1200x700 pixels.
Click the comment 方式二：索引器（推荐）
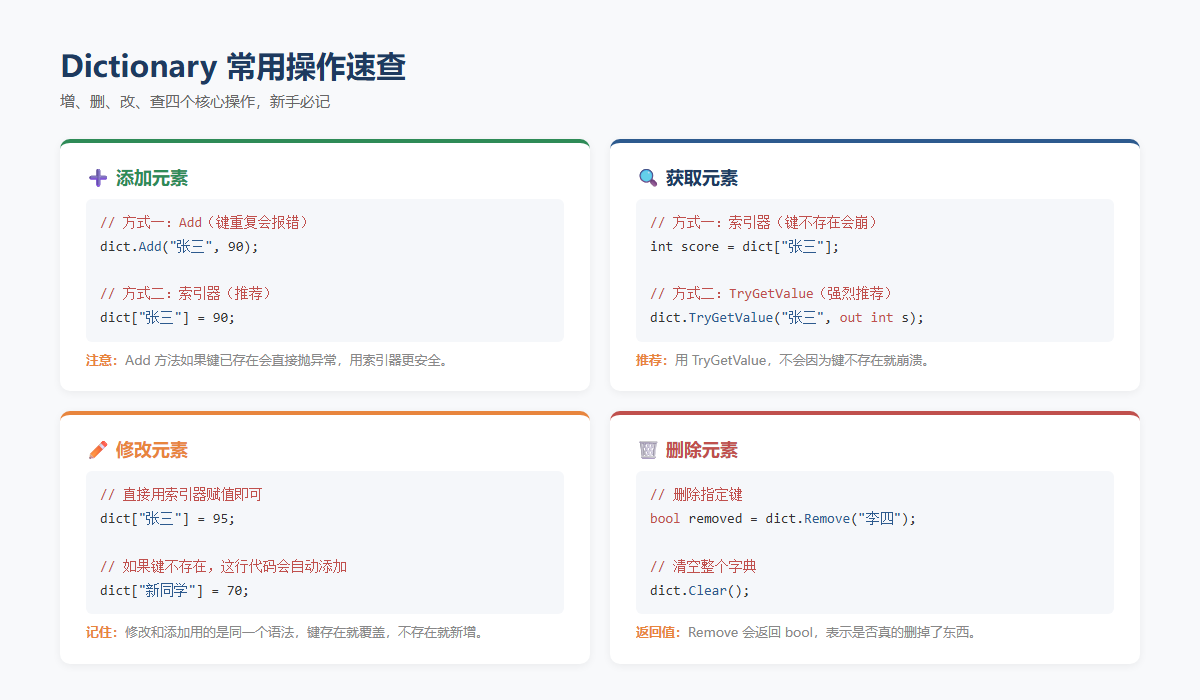186,294
